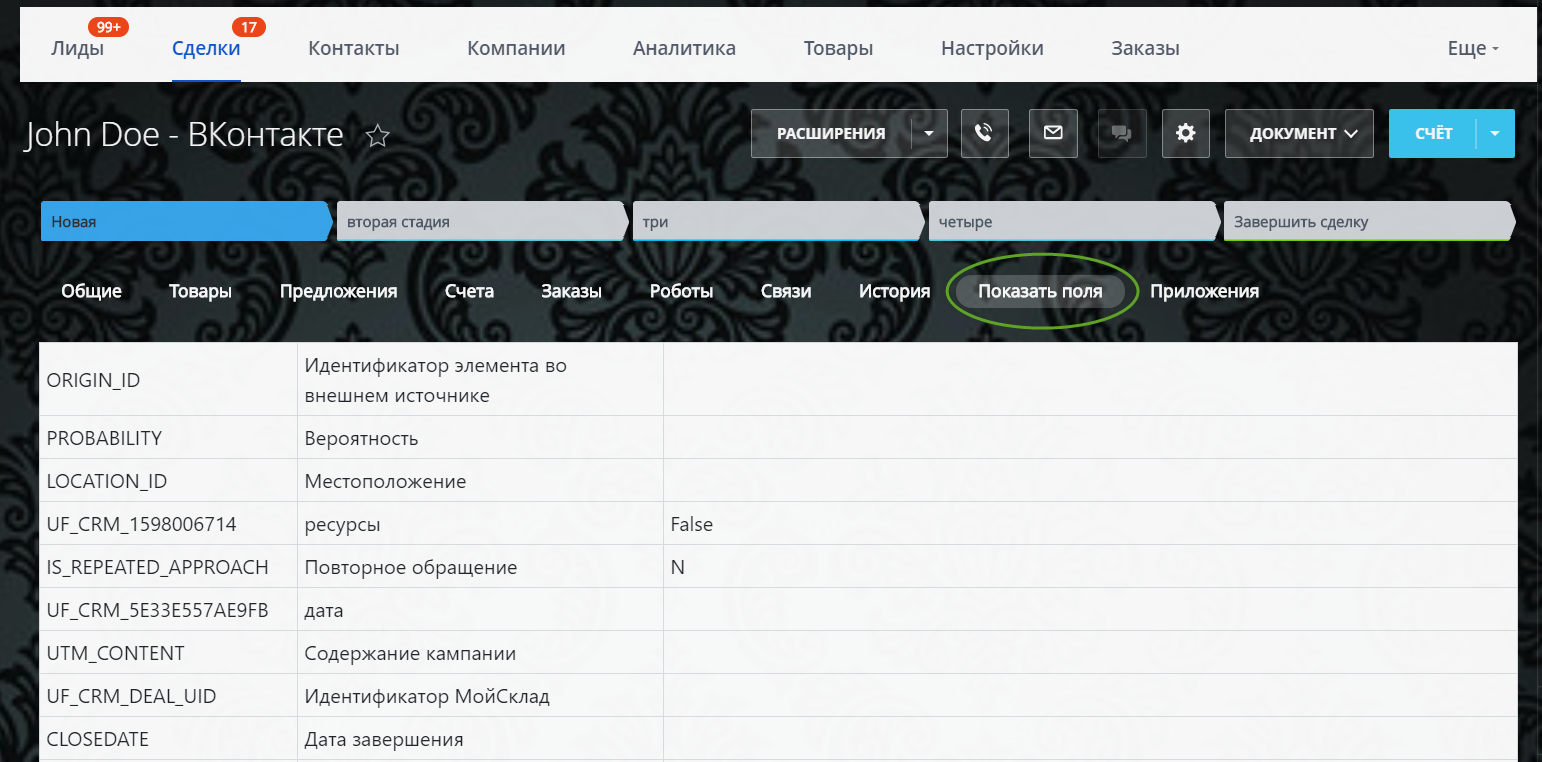Screen dimensions: 1542x762
Task: Open the Еще more menu
Action: point(1473,48)
